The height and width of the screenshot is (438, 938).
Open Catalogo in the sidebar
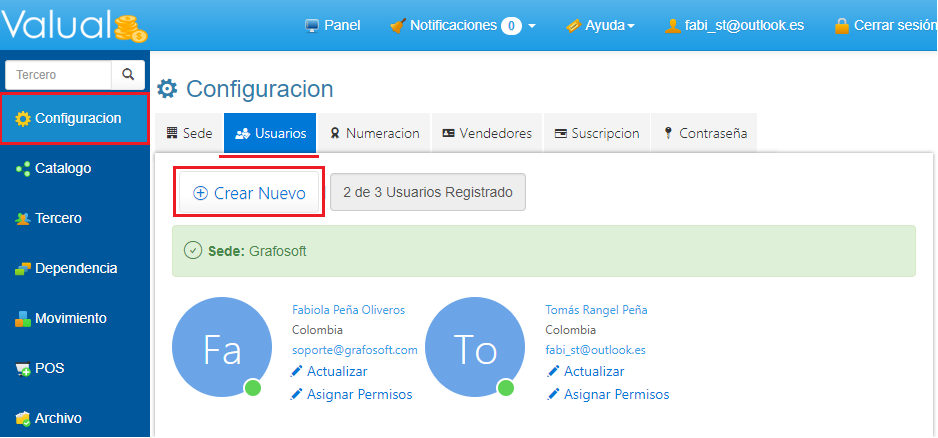pos(62,168)
